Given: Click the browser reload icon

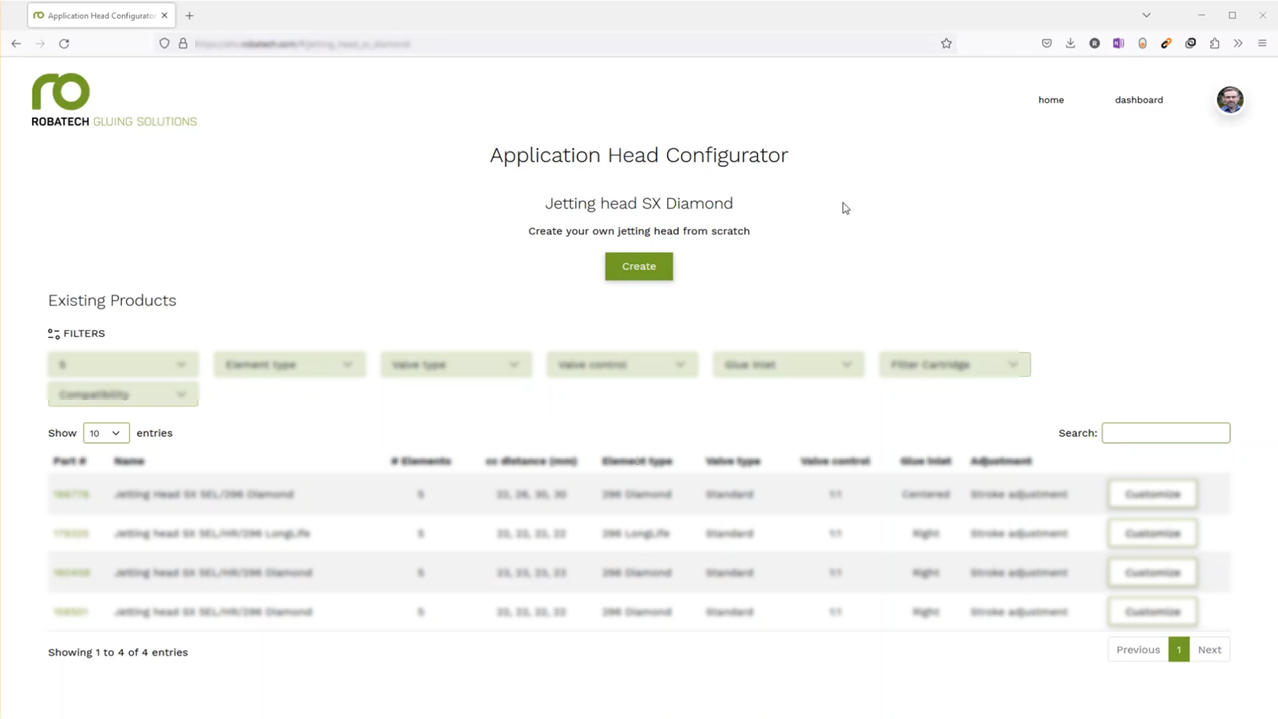Looking at the screenshot, I should point(64,44).
